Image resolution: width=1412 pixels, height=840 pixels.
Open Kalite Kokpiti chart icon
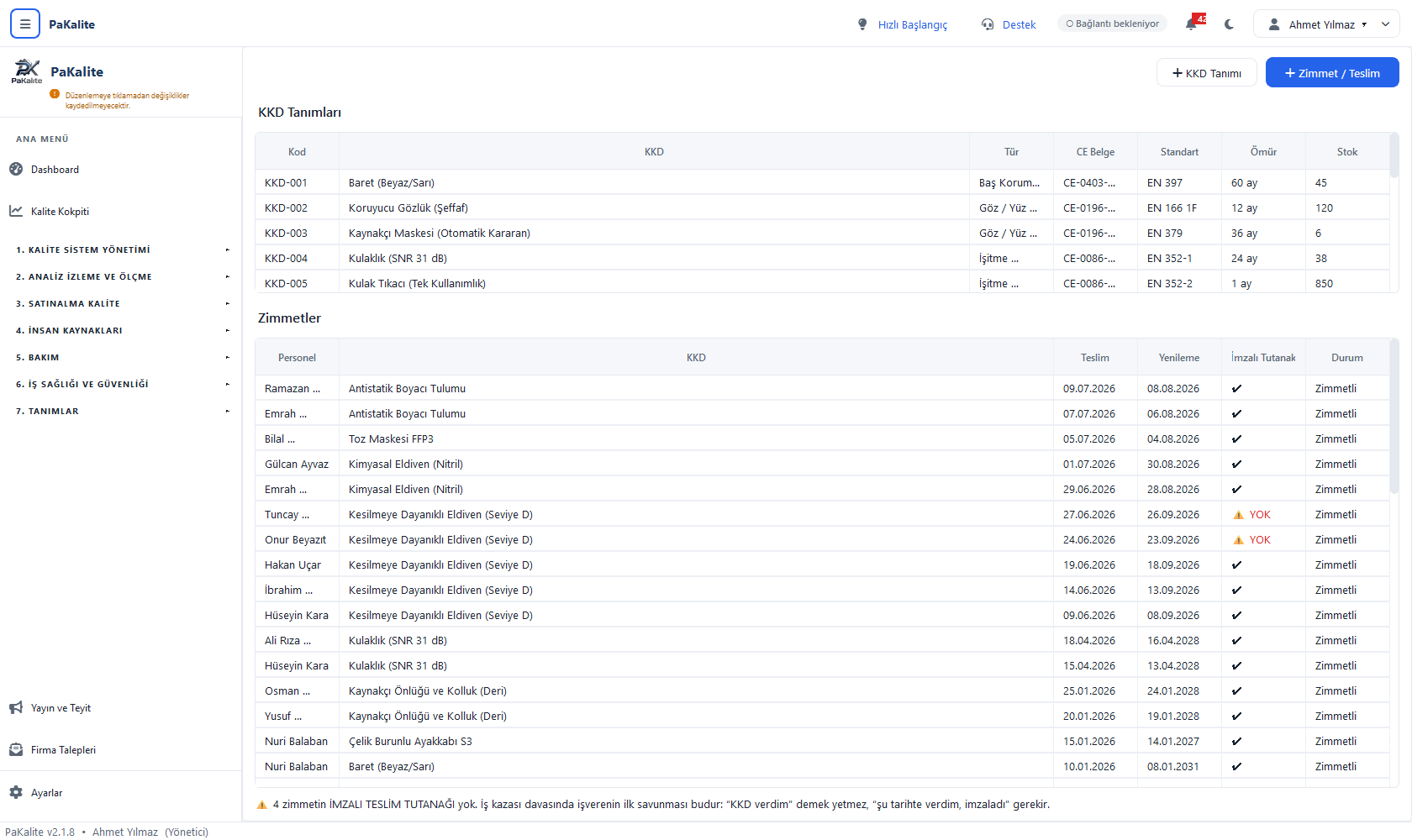(16, 211)
